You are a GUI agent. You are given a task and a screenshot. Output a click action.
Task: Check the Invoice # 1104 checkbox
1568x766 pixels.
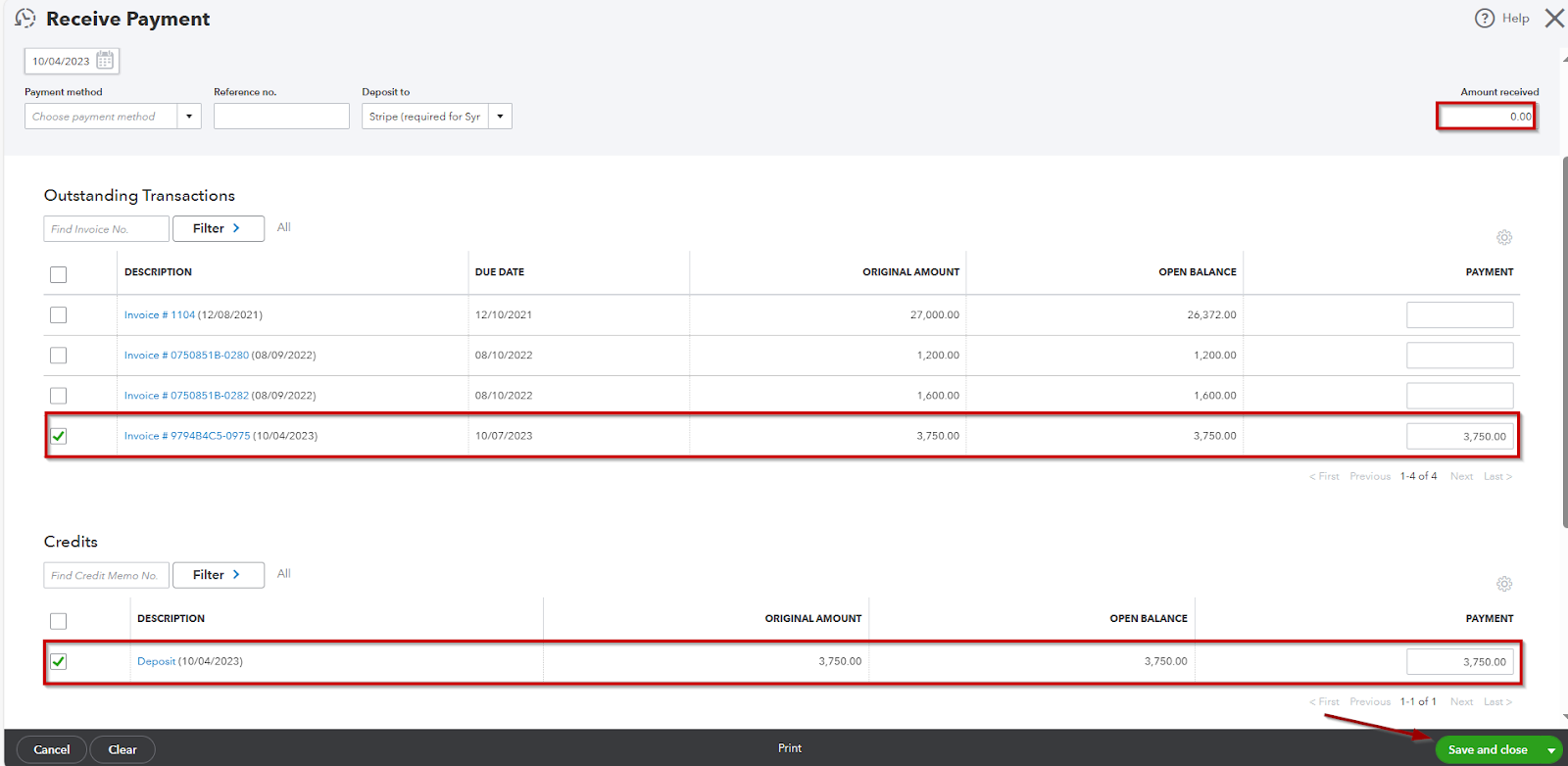click(59, 315)
